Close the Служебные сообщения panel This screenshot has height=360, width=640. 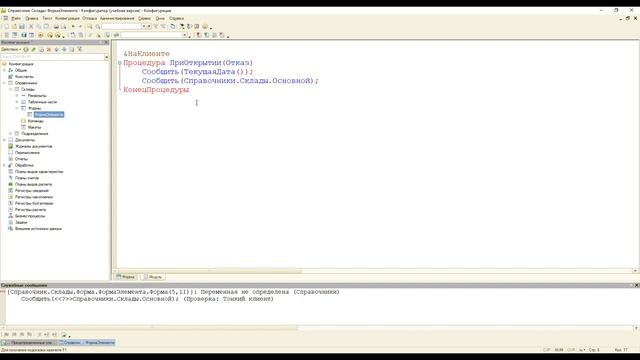(x=636, y=285)
